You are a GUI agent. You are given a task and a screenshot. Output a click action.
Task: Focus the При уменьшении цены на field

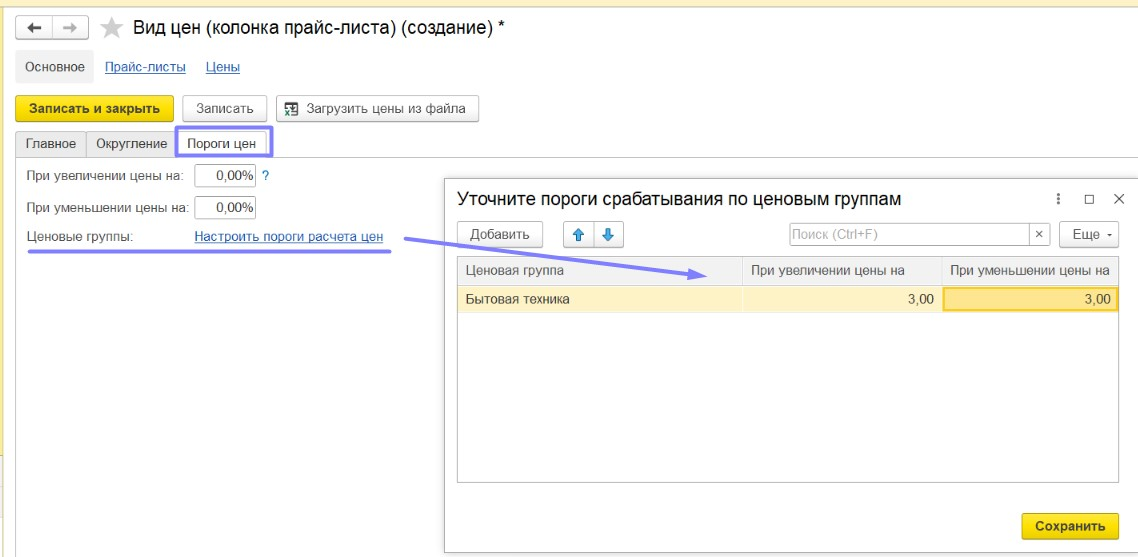[225, 207]
